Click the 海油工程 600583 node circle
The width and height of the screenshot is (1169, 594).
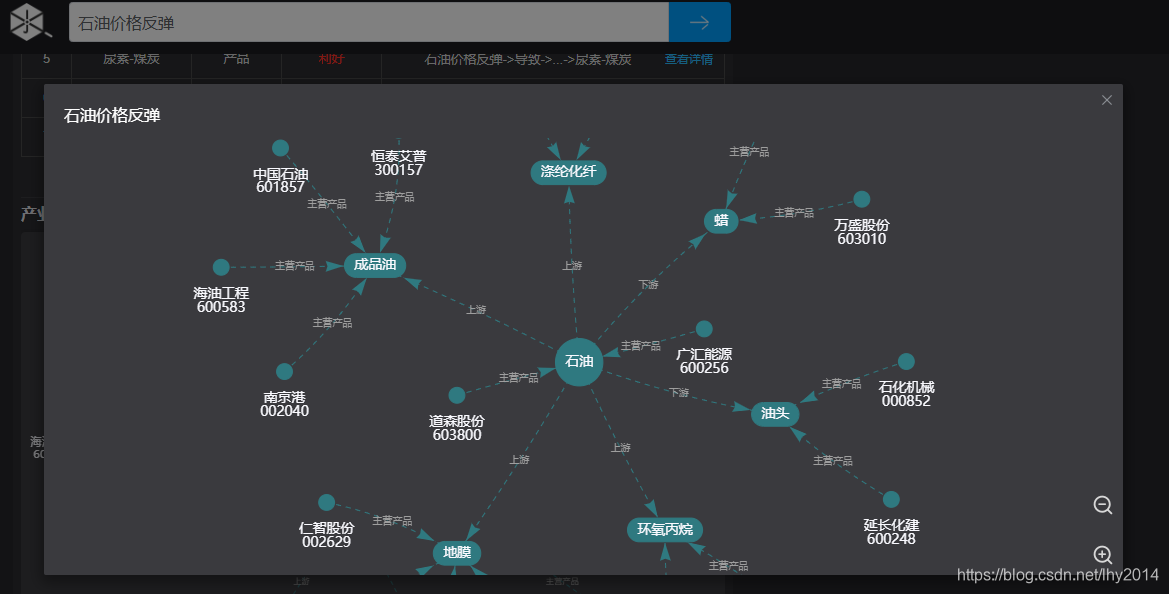point(221,267)
